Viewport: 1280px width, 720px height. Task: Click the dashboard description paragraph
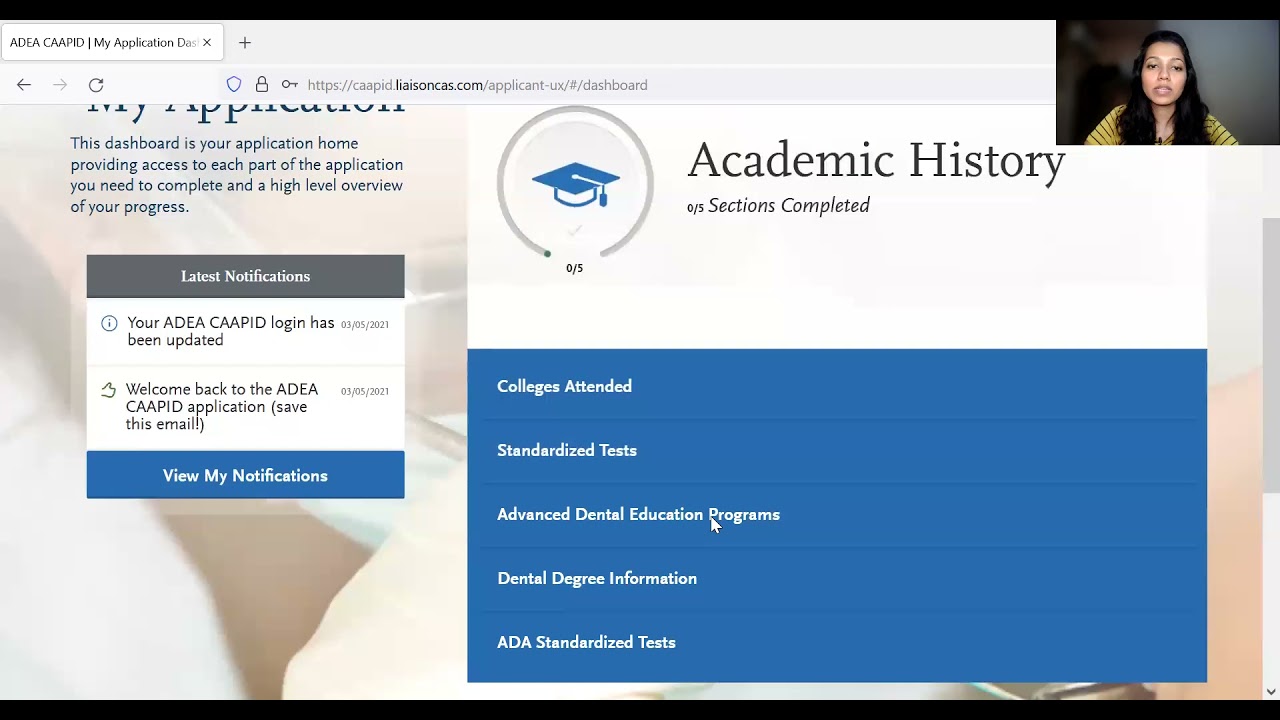pyautogui.click(x=237, y=175)
